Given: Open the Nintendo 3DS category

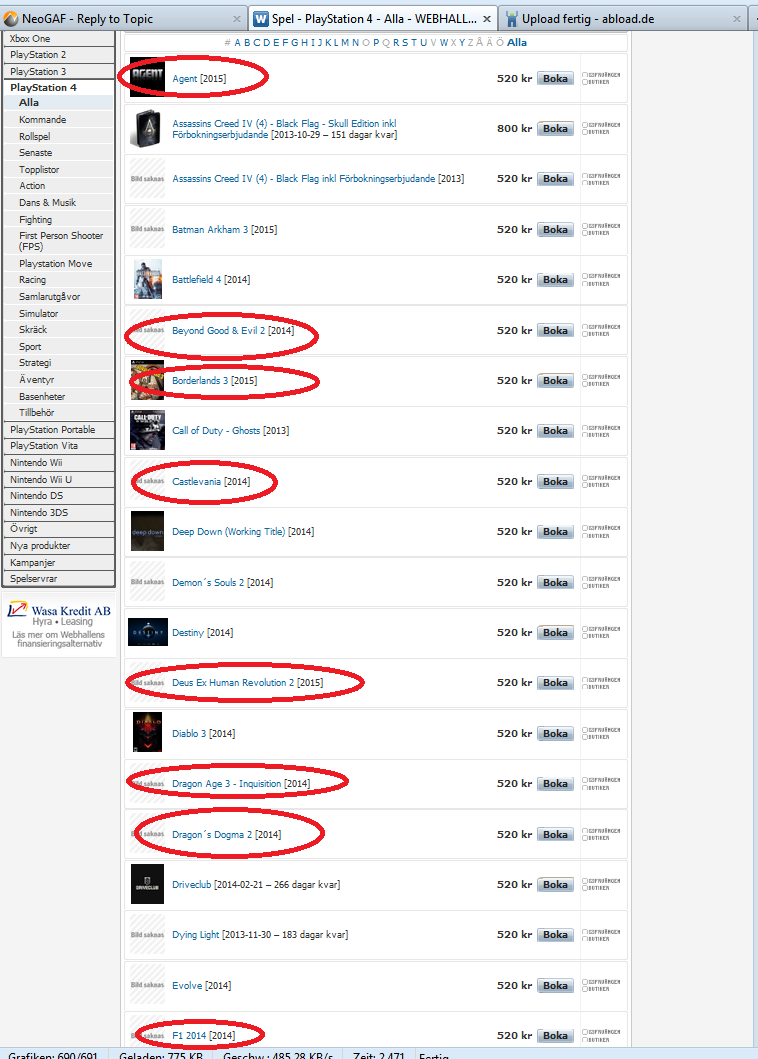Looking at the screenshot, I should point(59,513).
